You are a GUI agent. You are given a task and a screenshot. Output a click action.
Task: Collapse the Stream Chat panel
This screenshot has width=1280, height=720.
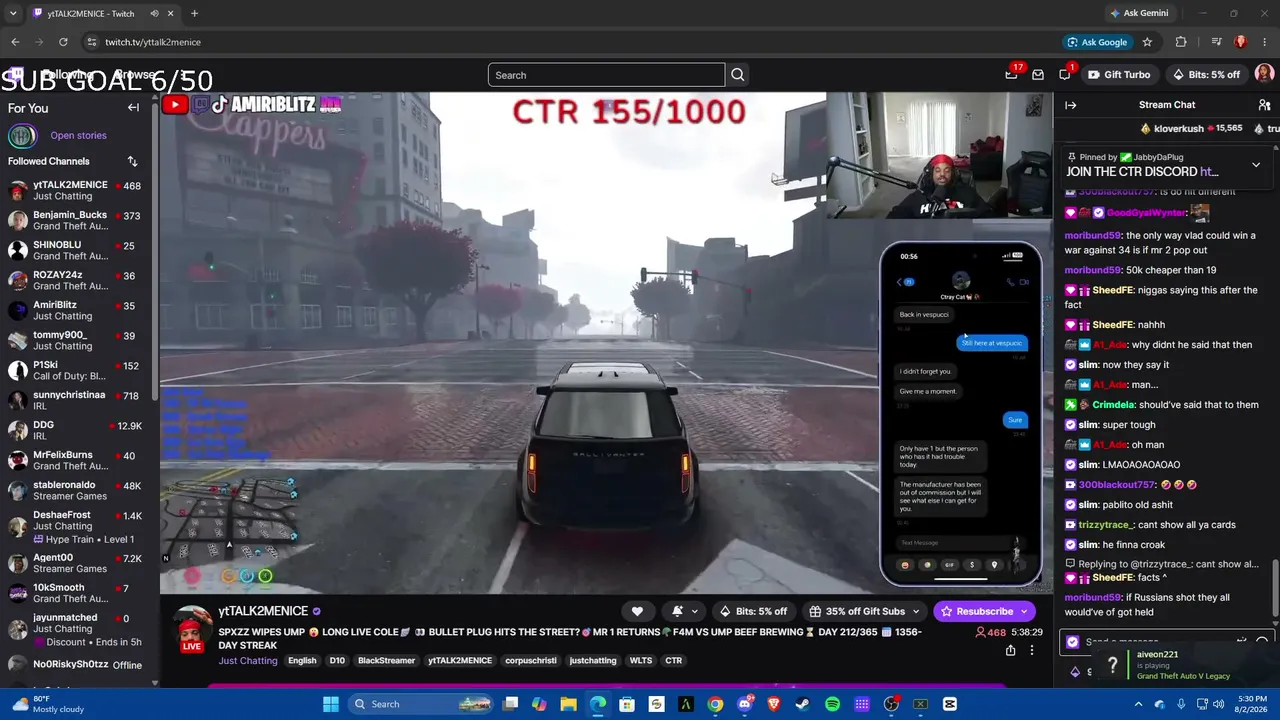point(1070,105)
